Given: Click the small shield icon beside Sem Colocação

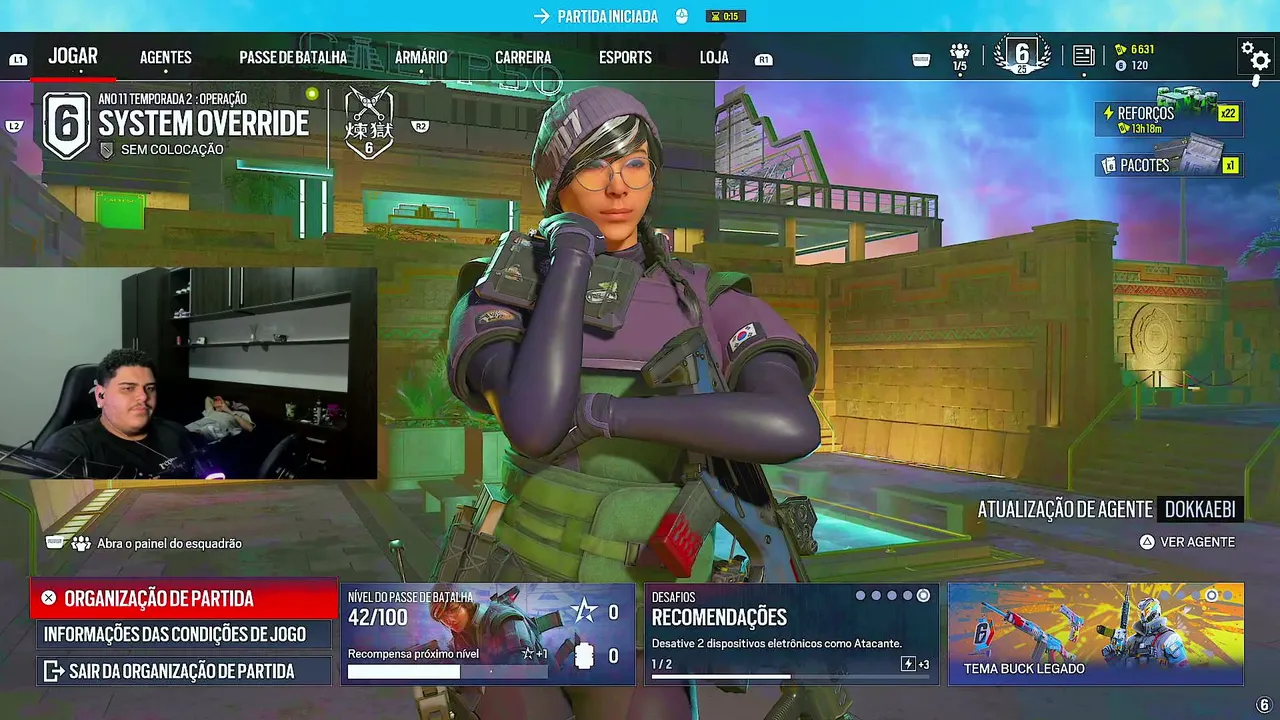Looking at the screenshot, I should pyautogui.click(x=107, y=150).
